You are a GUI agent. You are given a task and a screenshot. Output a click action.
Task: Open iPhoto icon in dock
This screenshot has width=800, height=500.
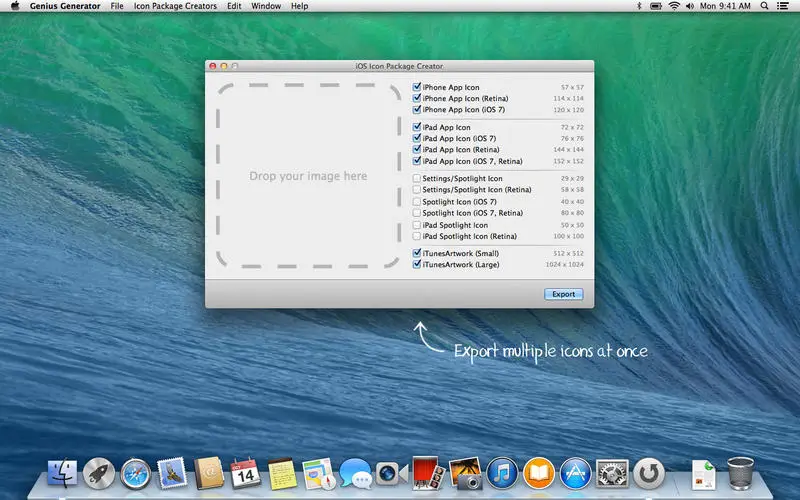point(465,473)
